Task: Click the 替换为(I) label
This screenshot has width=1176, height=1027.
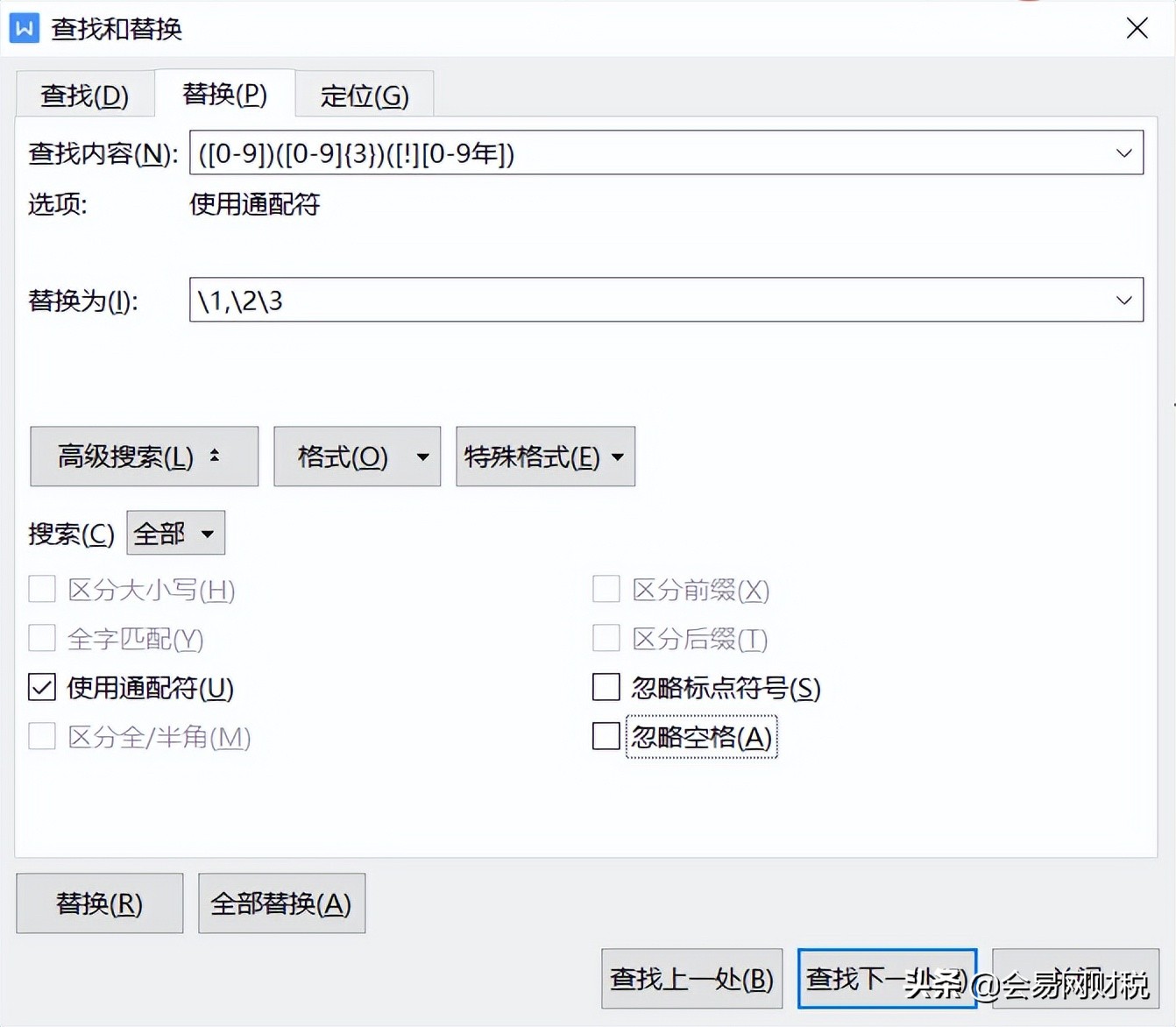Action: coord(83,301)
